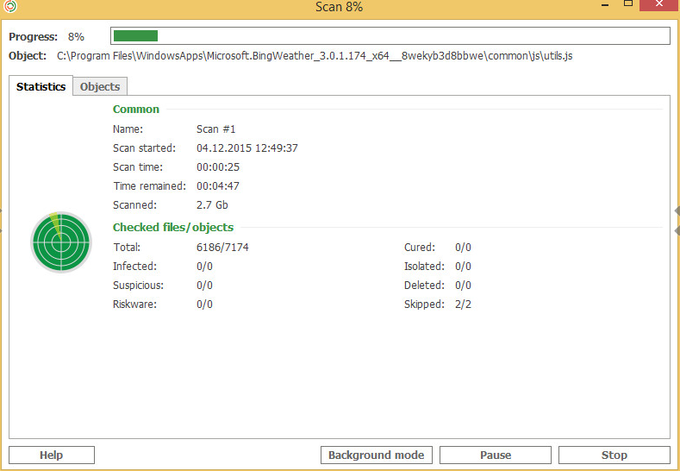Stop the scan
This screenshot has width=680, height=471.
[614, 455]
